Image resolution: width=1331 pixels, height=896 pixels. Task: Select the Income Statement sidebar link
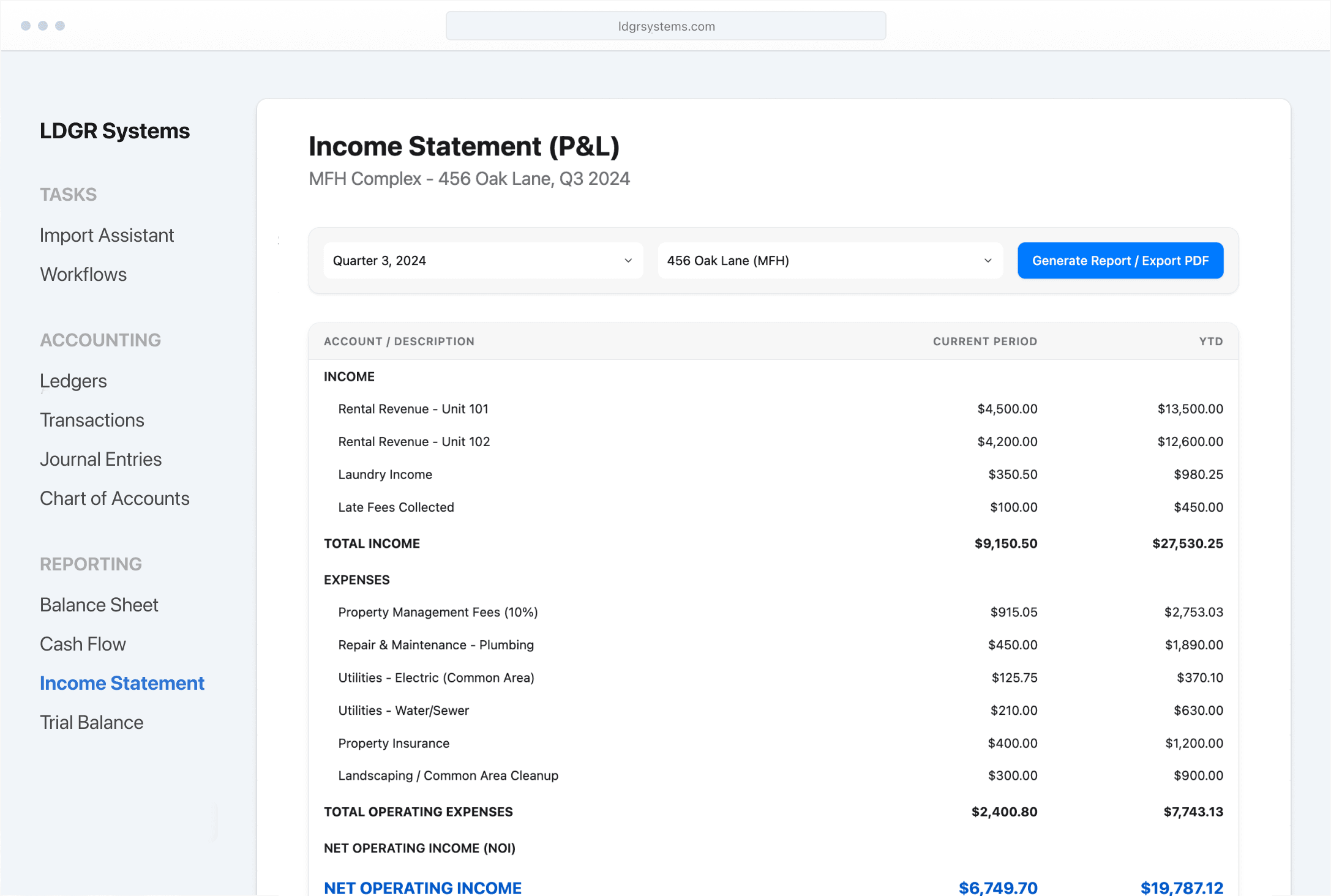point(122,683)
